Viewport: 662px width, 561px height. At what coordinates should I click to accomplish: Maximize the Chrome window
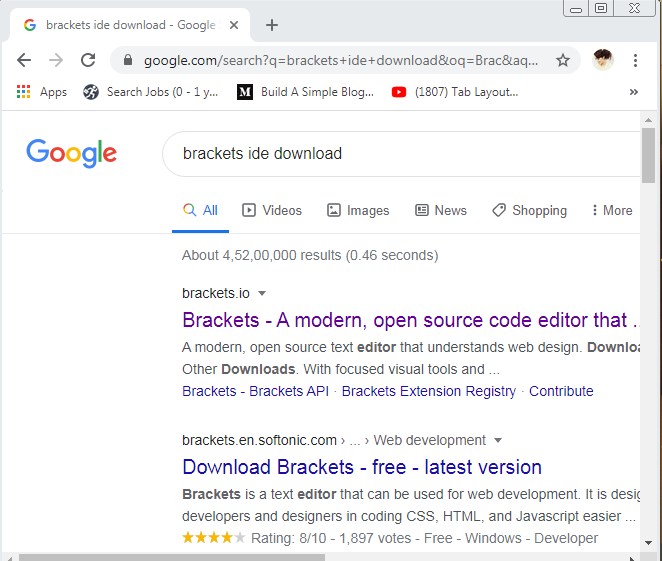pos(601,8)
